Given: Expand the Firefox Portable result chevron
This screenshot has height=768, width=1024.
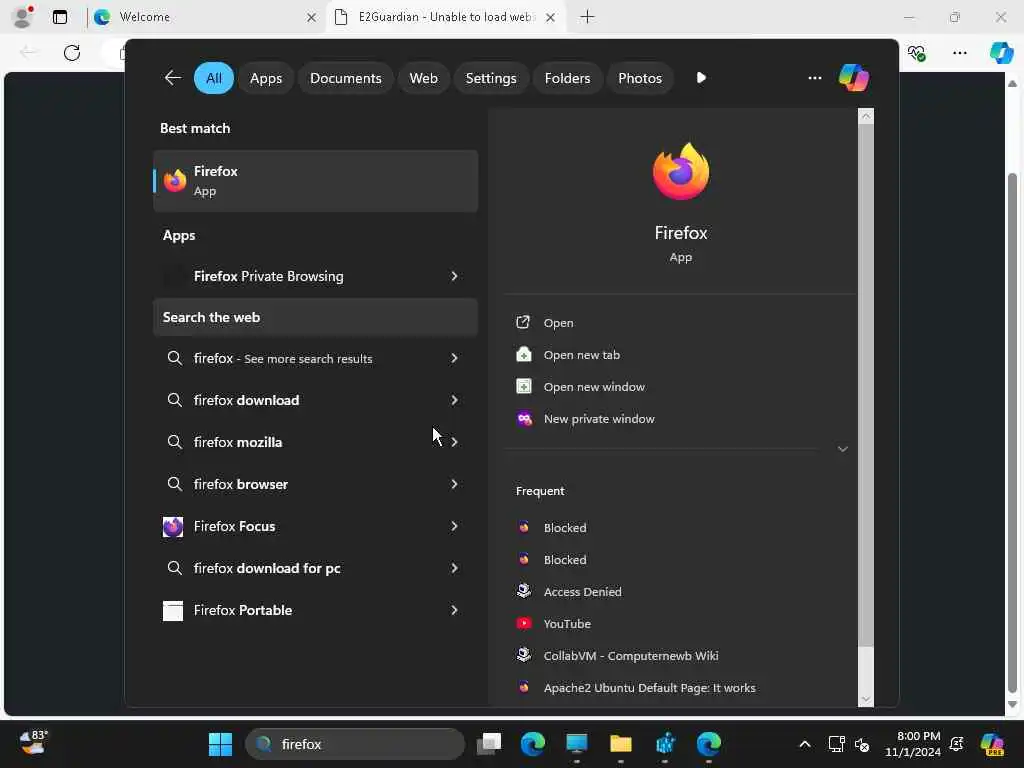Looking at the screenshot, I should (455, 610).
